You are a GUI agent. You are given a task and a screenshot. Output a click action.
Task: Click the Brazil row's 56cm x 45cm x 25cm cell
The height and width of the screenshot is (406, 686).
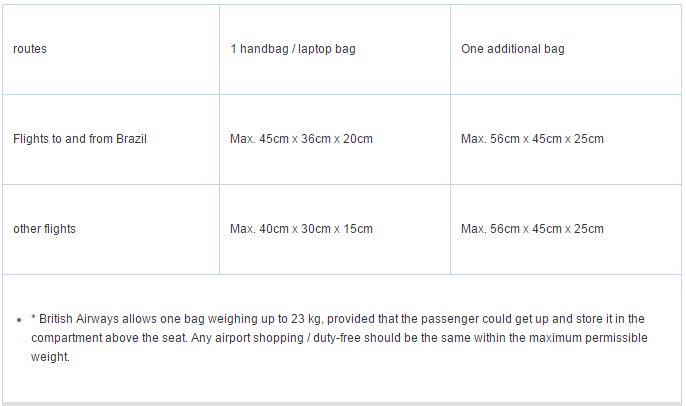point(532,139)
